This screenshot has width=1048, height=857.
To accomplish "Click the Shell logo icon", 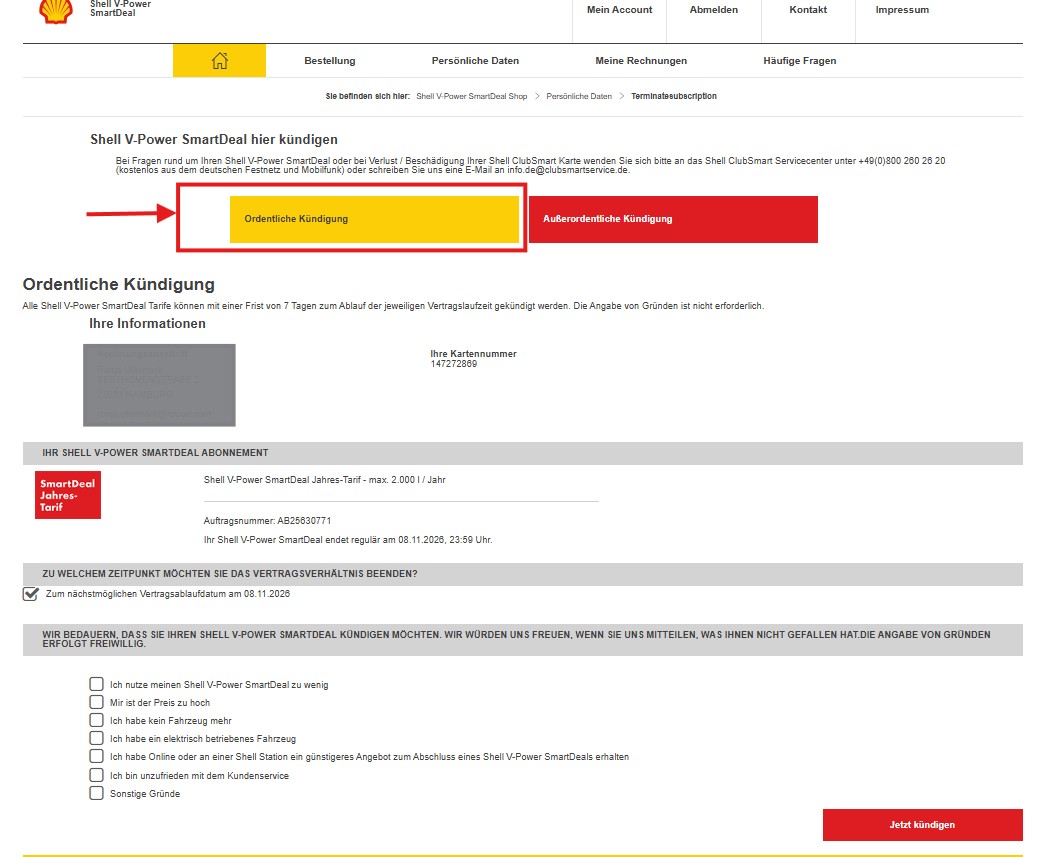I will 56,10.
